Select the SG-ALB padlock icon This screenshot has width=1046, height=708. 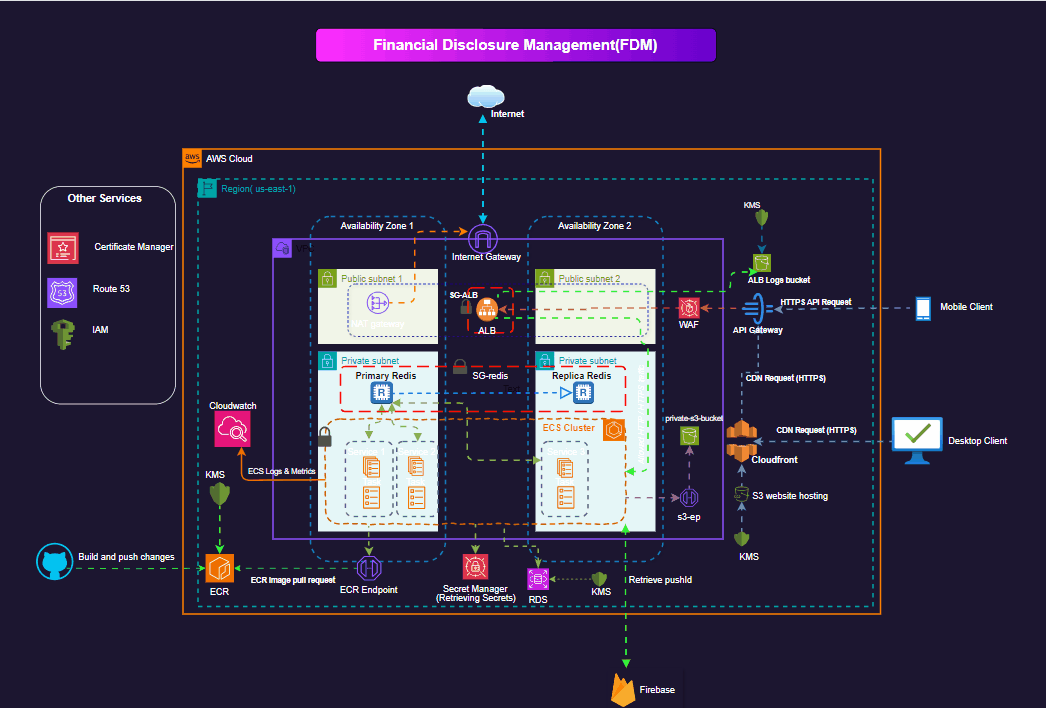[x=466, y=307]
